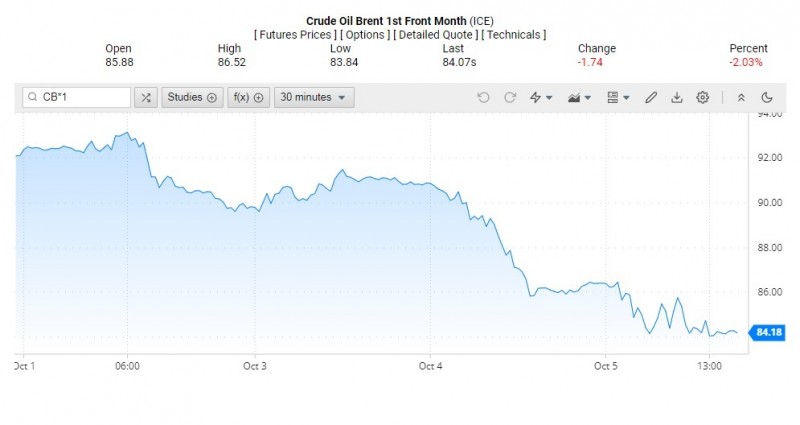Image resolution: width=800 pixels, height=425 pixels.
Task: Undo the last chart action
Action: click(484, 97)
